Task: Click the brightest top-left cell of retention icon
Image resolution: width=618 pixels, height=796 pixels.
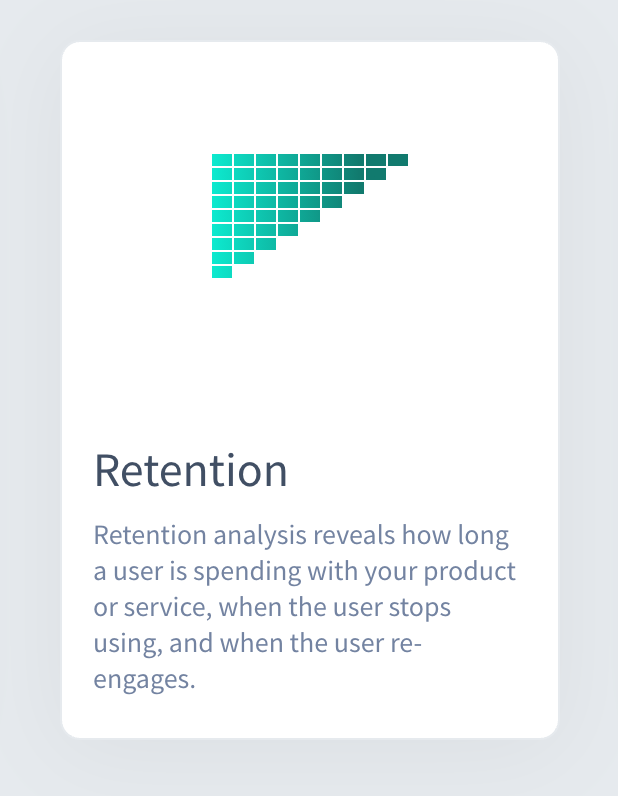Action: [x=222, y=160]
